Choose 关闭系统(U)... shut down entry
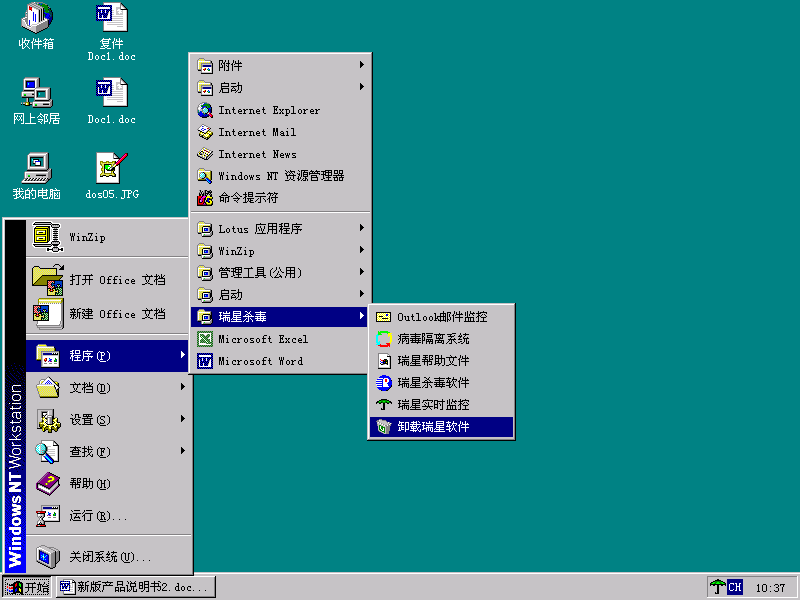Screen dimensions: 800x600 (109, 556)
